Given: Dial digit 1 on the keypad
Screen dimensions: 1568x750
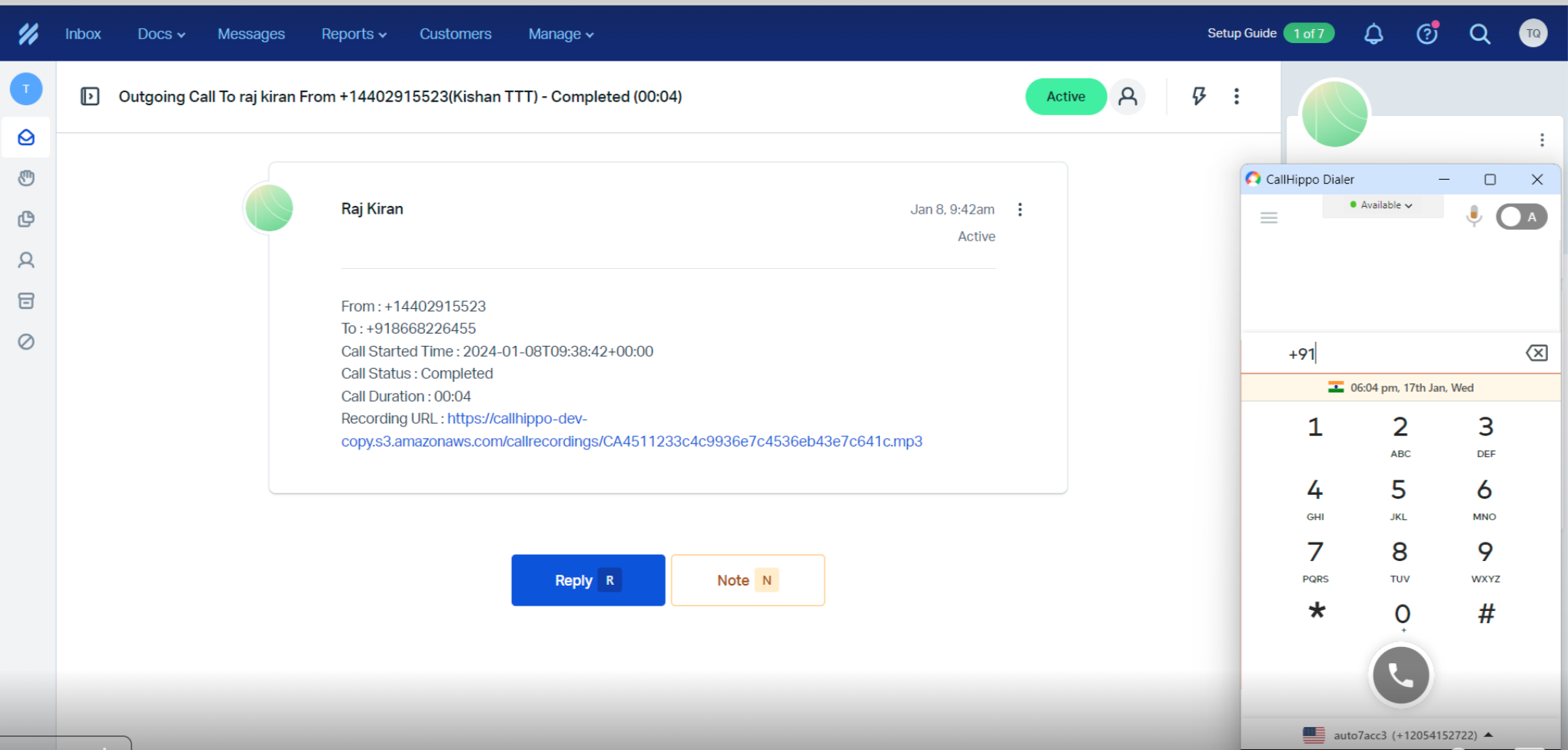Looking at the screenshot, I should click(x=1315, y=427).
